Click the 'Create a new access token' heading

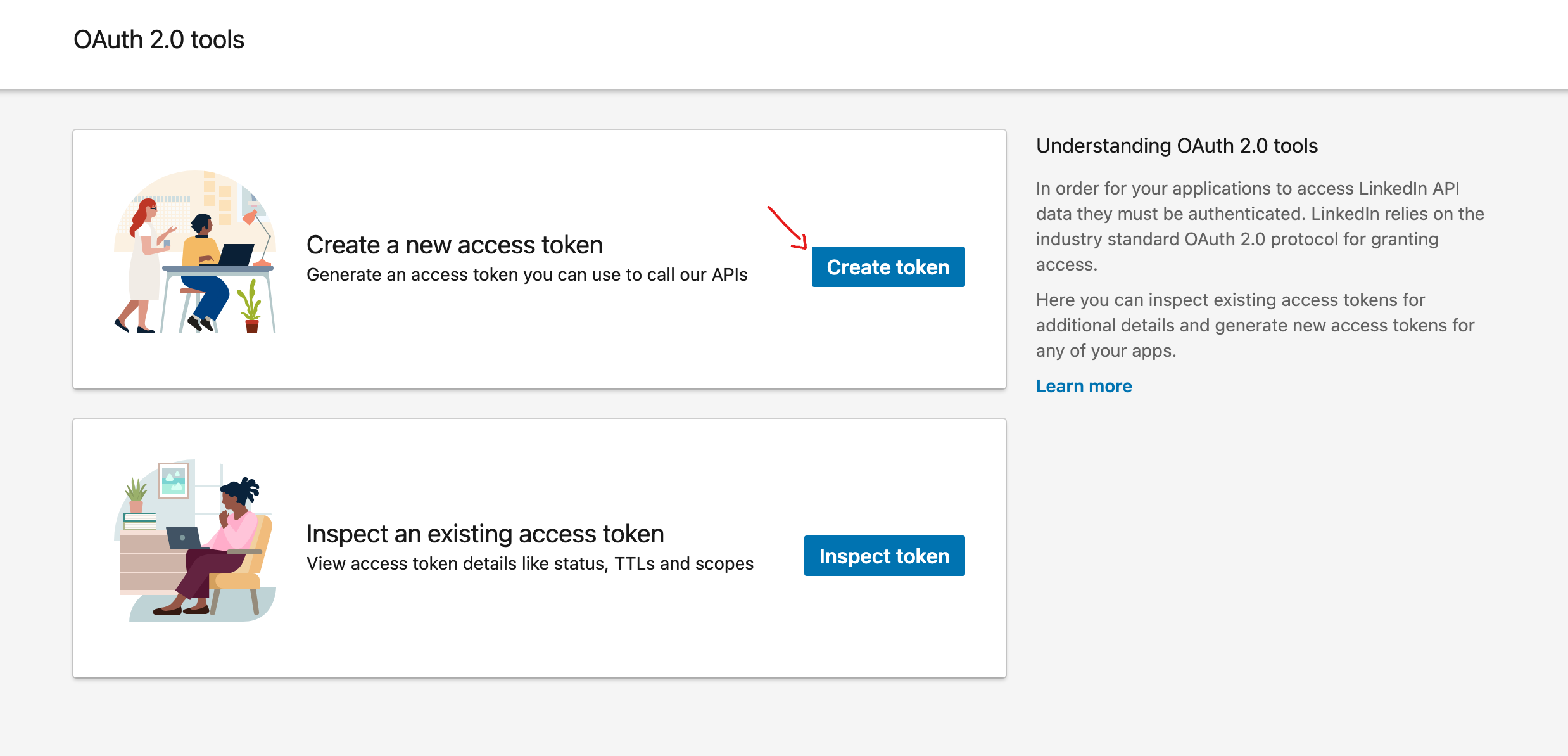coord(455,245)
